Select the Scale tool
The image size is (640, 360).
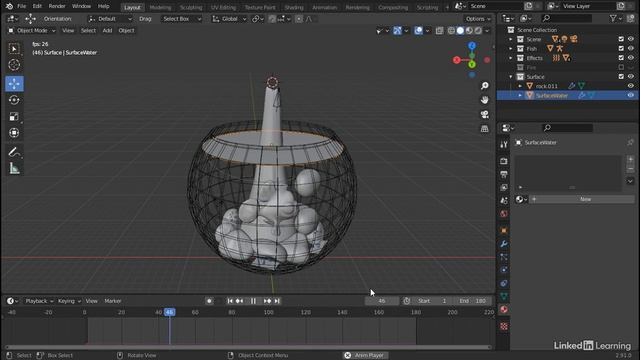pos(14,116)
